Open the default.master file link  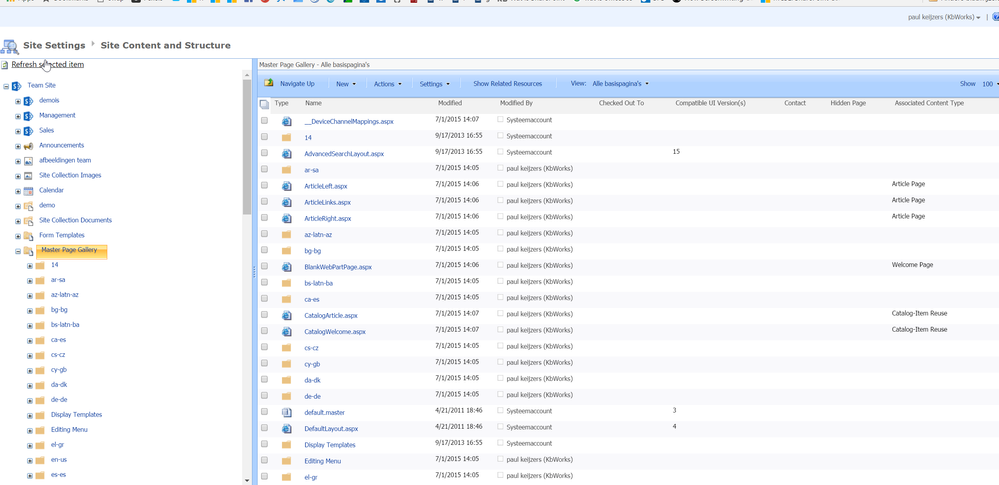click(324, 413)
